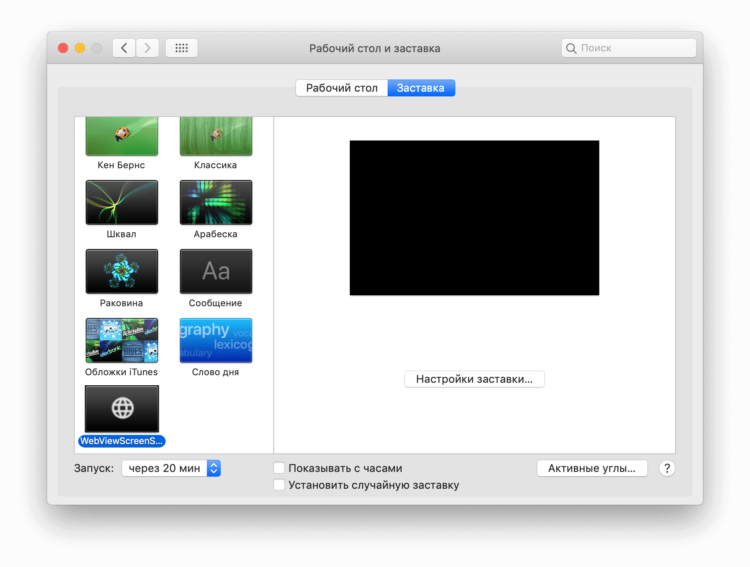Click the WebViewScreenSaver globe thumbnail
Viewport: 750px width, 567px height.
[121, 409]
